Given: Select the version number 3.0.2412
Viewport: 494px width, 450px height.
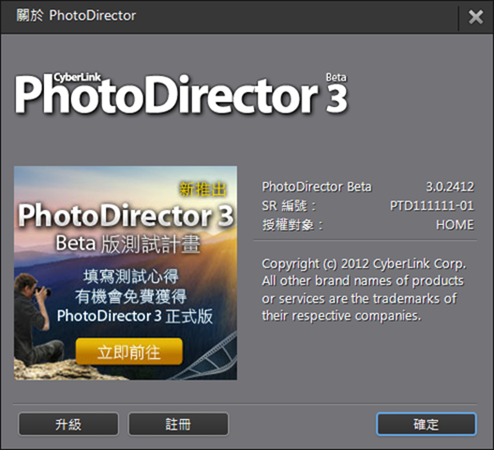Looking at the screenshot, I should [x=450, y=187].
